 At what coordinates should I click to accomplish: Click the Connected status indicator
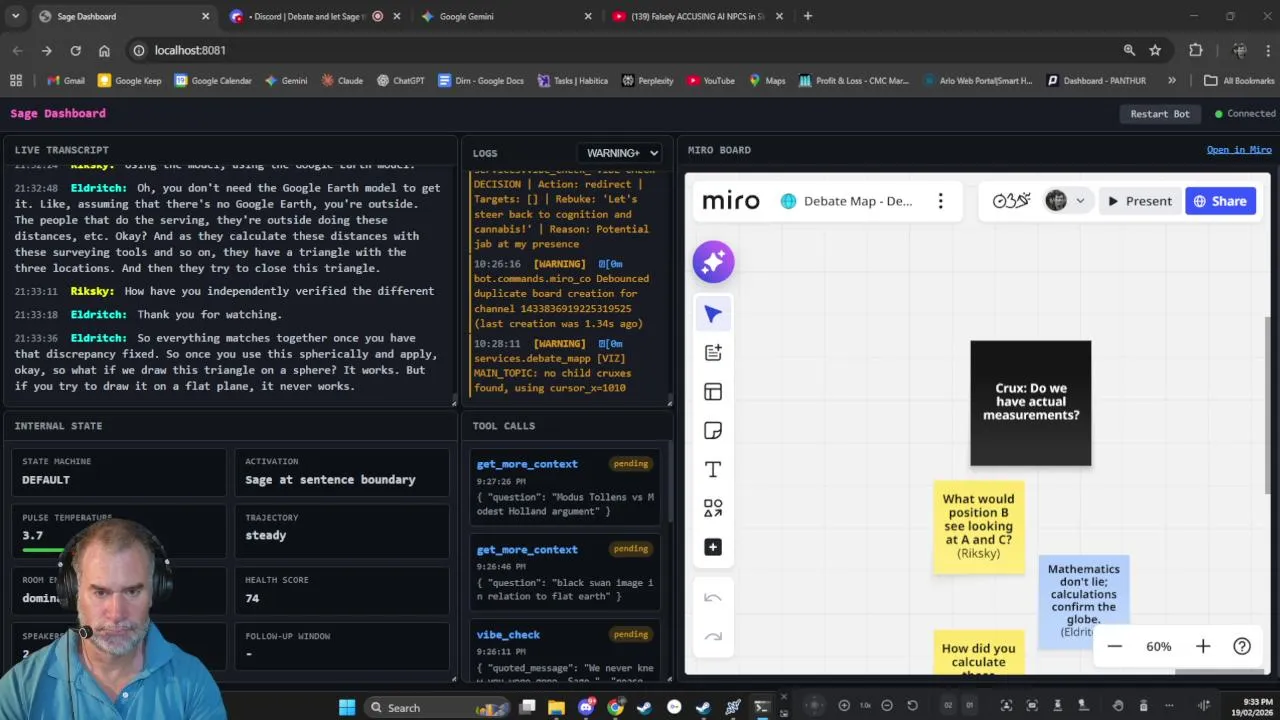coord(1245,114)
